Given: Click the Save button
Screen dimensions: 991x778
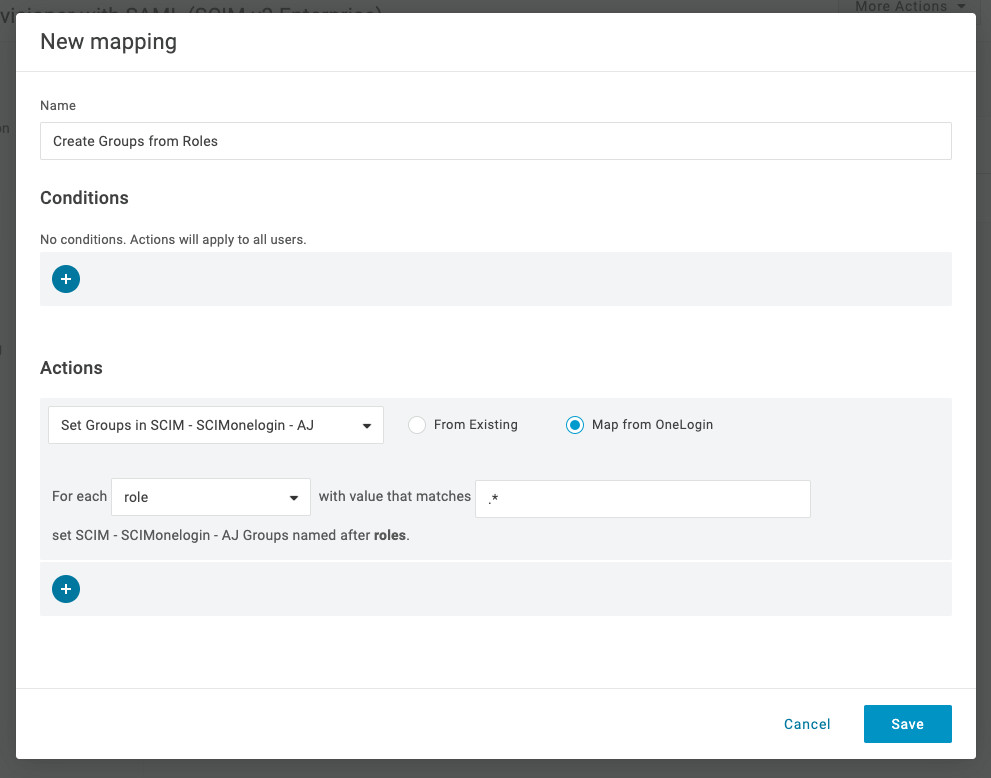Looking at the screenshot, I should coord(907,724).
